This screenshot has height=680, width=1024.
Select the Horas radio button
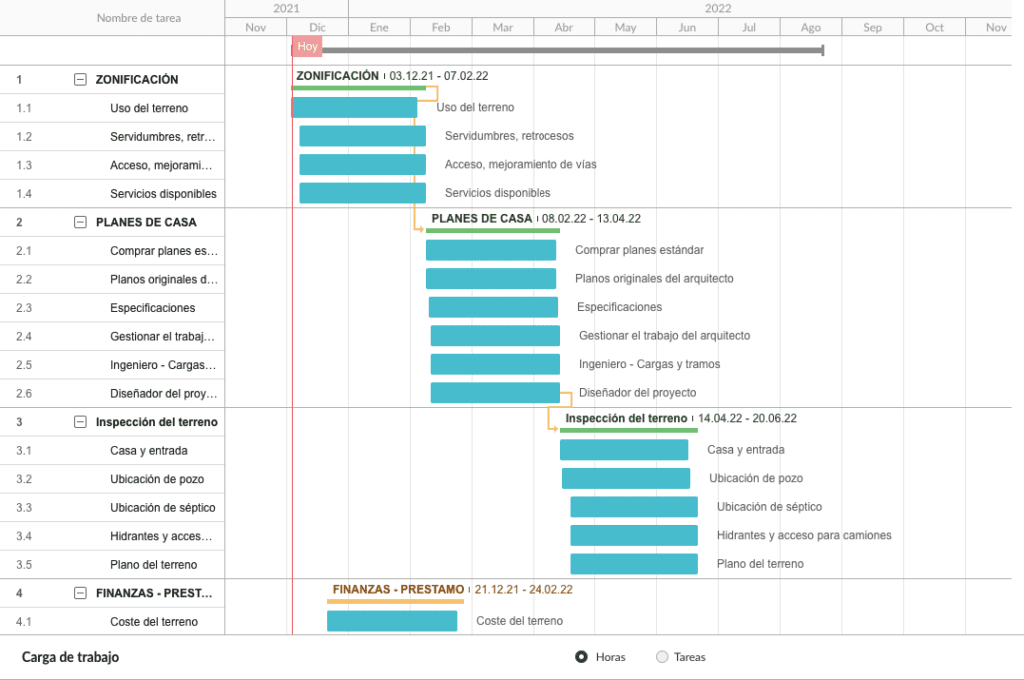click(x=581, y=657)
